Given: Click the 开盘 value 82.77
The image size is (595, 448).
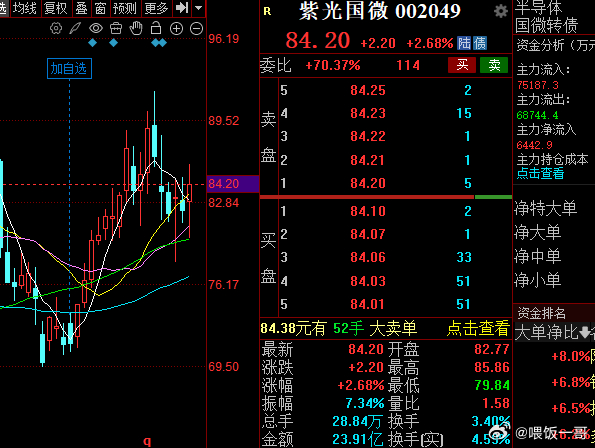Looking at the screenshot, I should click(492, 349).
